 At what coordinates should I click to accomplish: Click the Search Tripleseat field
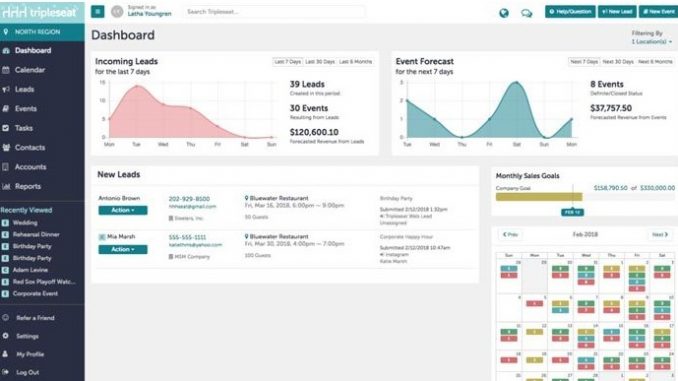click(273, 12)
